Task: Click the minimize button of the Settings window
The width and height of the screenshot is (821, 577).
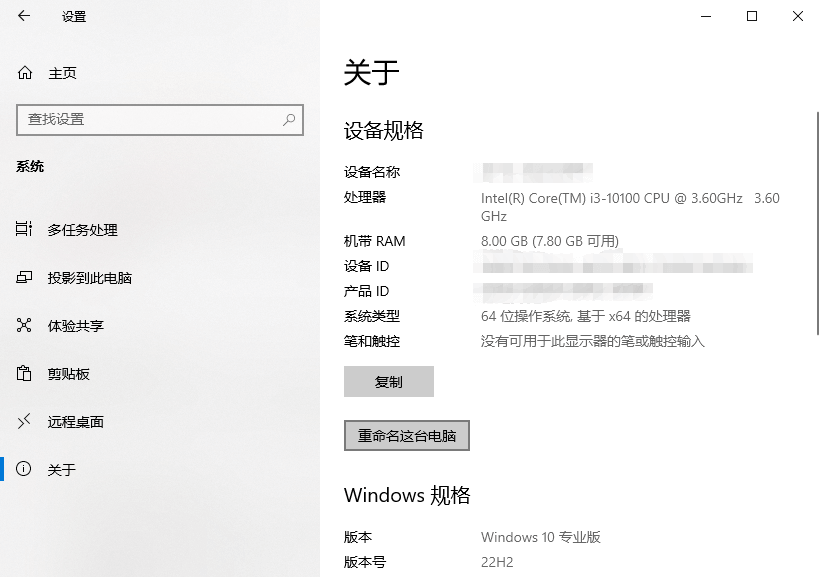Action: [706, 17]
